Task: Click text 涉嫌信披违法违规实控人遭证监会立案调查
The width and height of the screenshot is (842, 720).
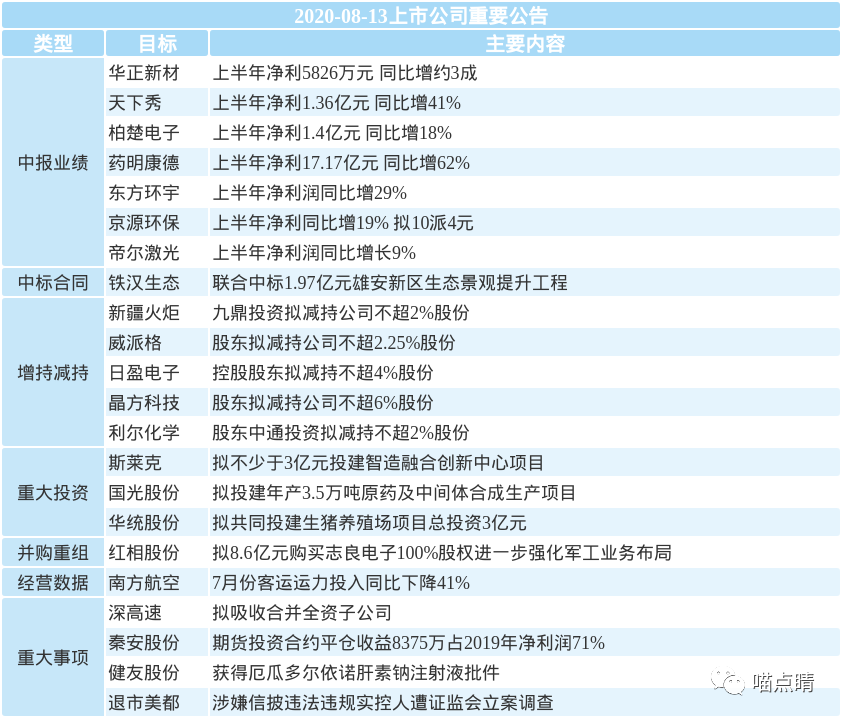Action: (x=383, y=703)
